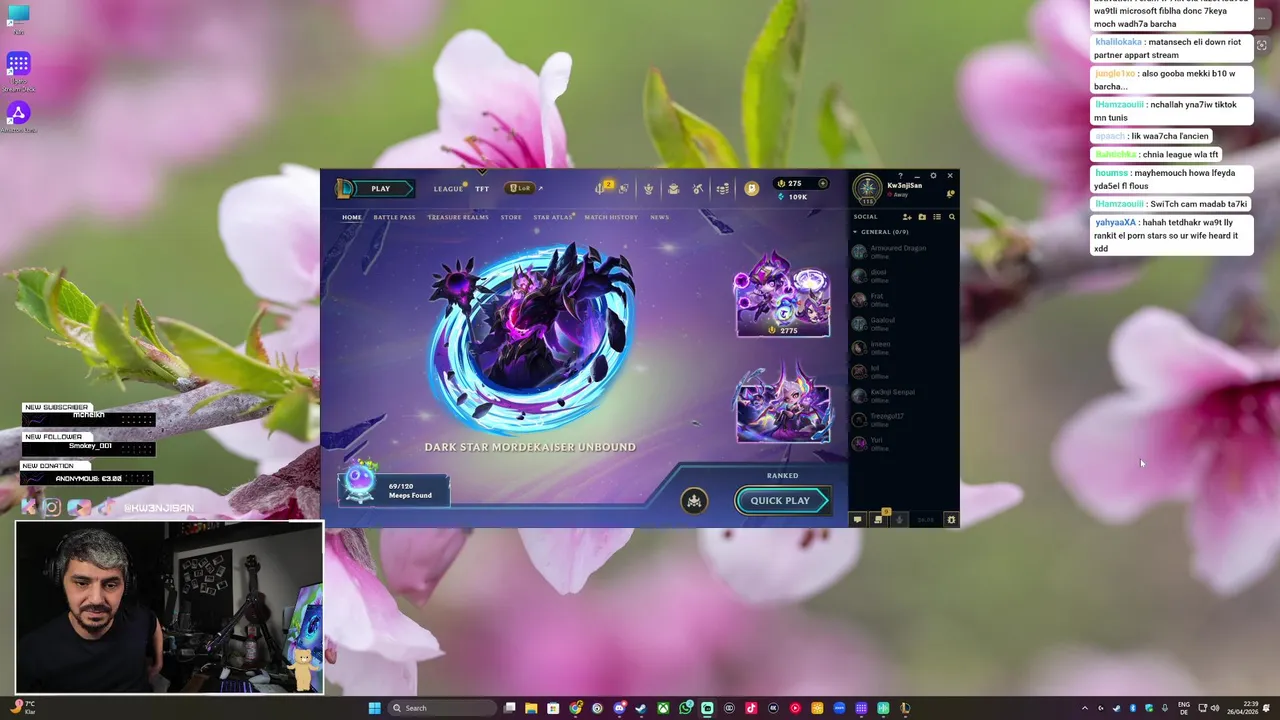Open the coin stack store icon
Viewport: 1280px width, 720px height.
point(723,188)
